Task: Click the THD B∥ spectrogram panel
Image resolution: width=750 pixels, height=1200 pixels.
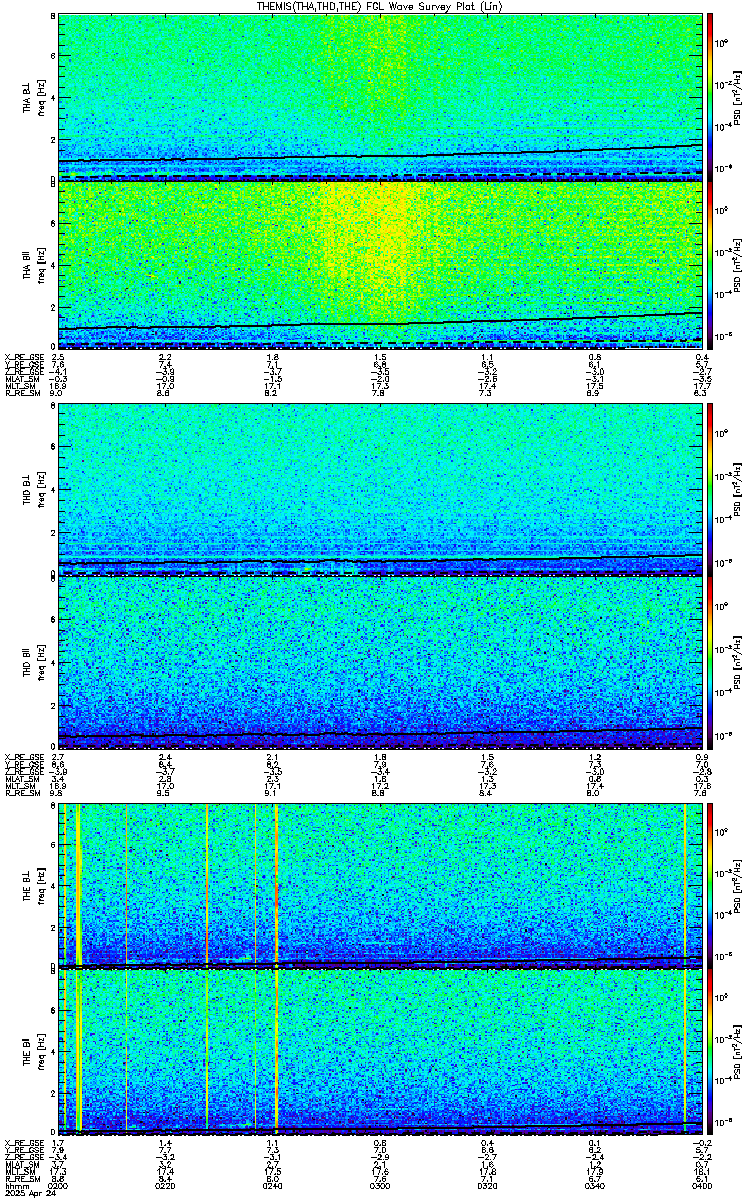Action: point(381,664)
